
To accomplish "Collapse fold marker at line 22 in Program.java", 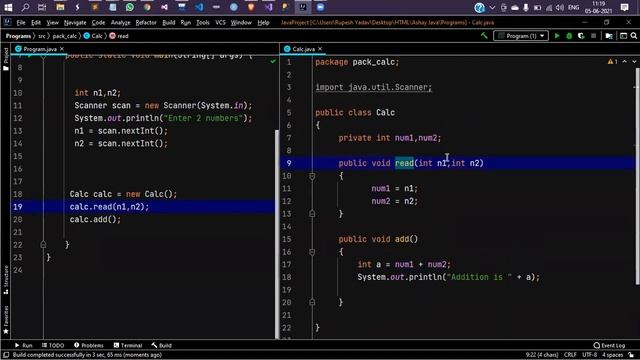I will click(x=43, y=244).
